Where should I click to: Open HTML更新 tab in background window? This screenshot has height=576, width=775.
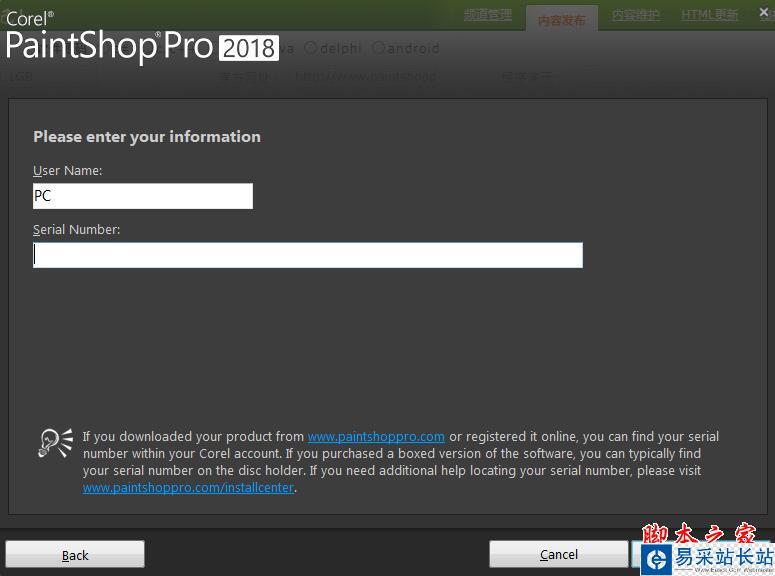(709, 15)
